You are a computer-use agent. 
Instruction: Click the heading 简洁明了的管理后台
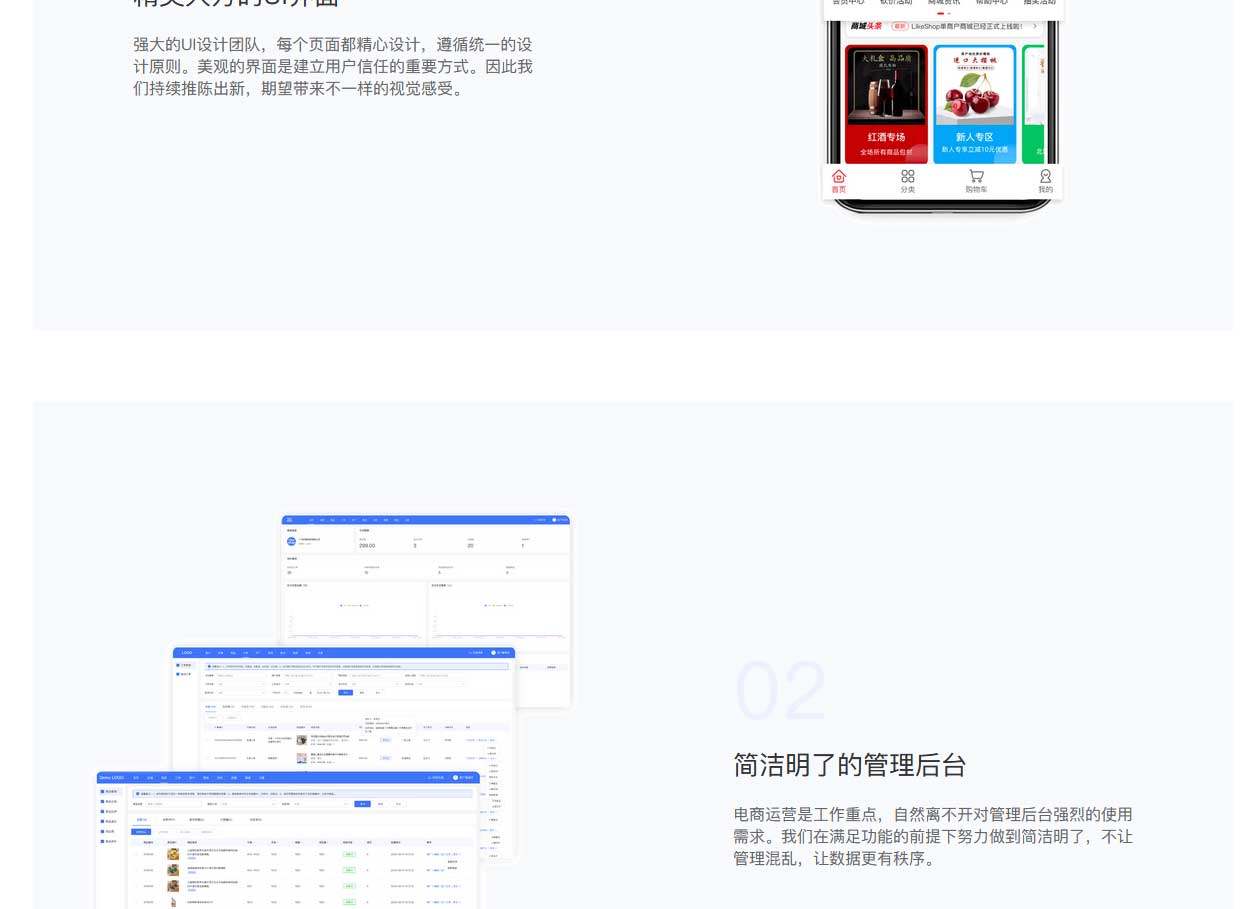pyautogui.click(x=850, y=765)
